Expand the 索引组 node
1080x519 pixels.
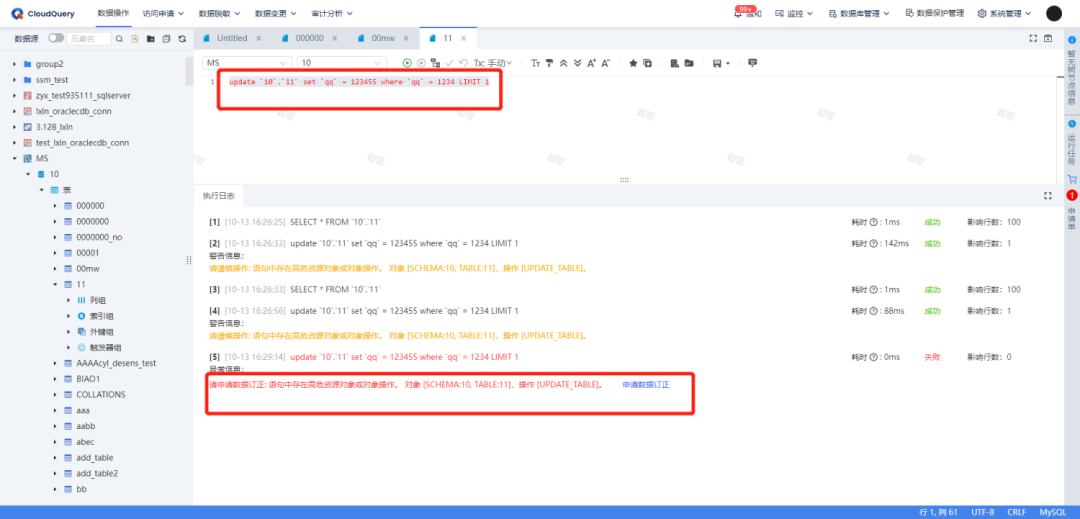point(68,316)
